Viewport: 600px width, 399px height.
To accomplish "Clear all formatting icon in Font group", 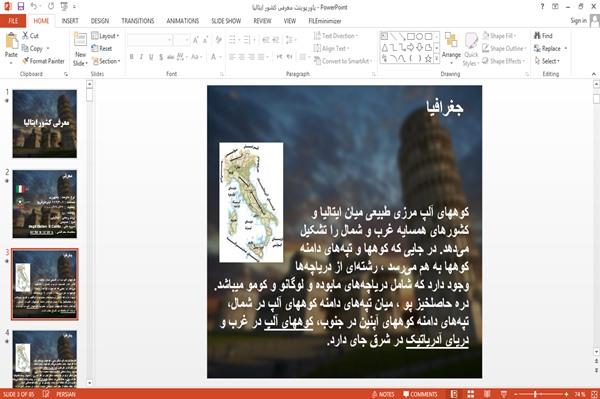I will pos(218,40).
